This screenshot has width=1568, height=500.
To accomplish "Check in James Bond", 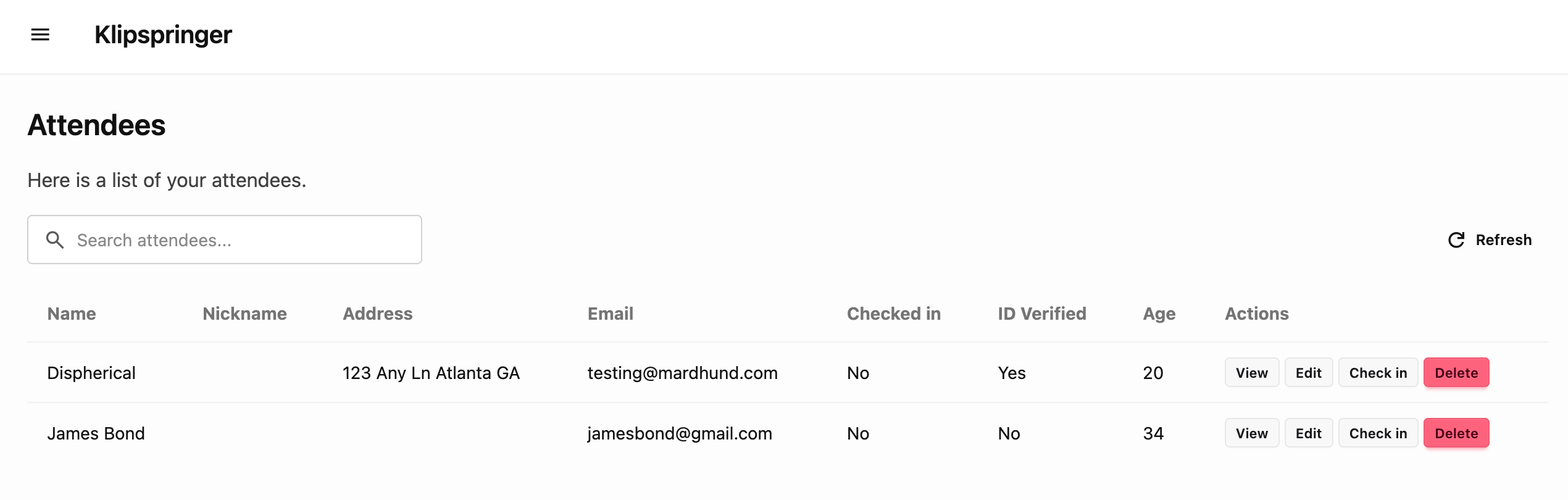I will [x=1378, y=433].
